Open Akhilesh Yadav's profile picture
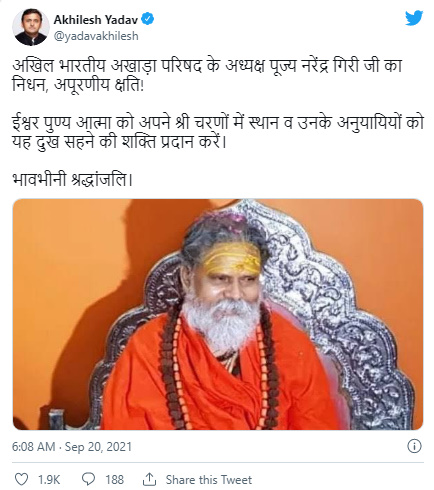The height and width of the screenshot is (490, 434). pyautogui.click(x=31, y=27)
